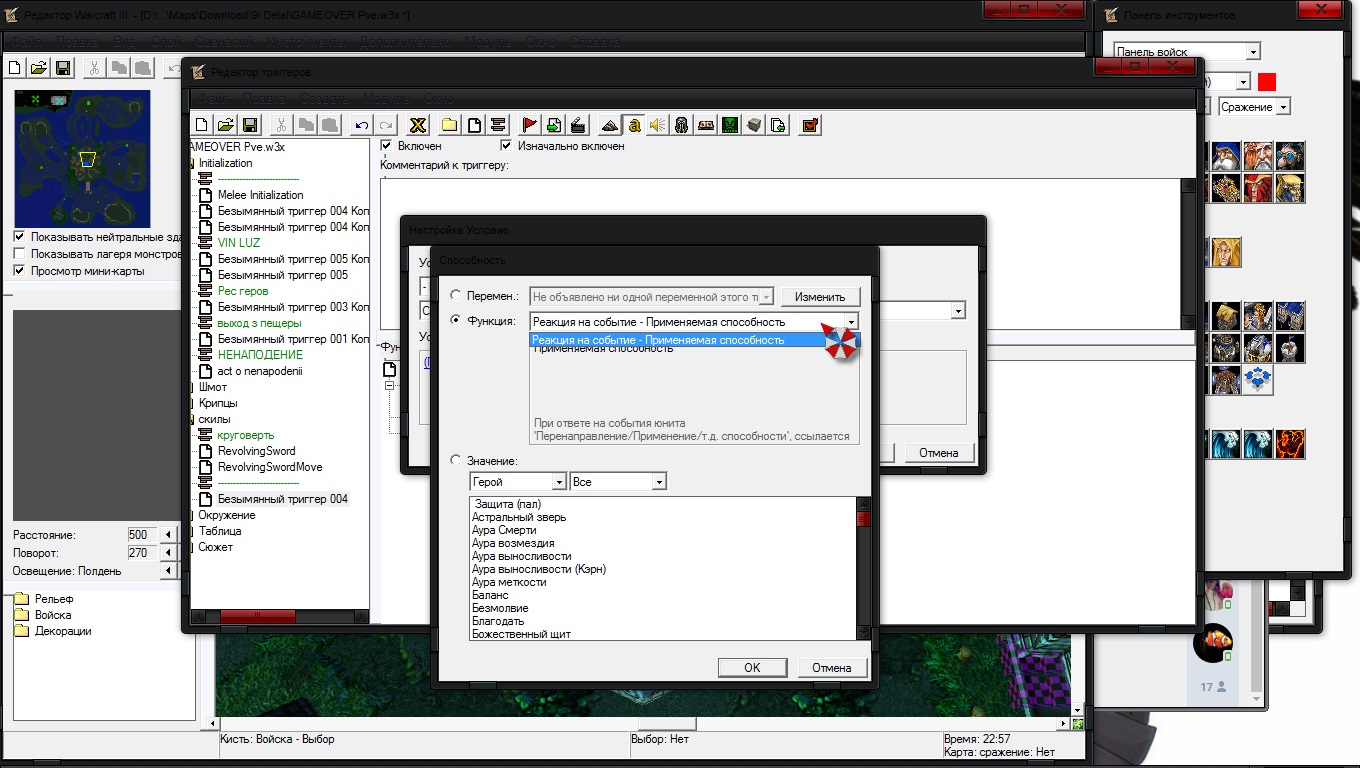The width and height of the screenshot is (1360, 768).
Task: Uncheck 'Показывать нейтральные зда…' option
Action: [x=20, y=237]
